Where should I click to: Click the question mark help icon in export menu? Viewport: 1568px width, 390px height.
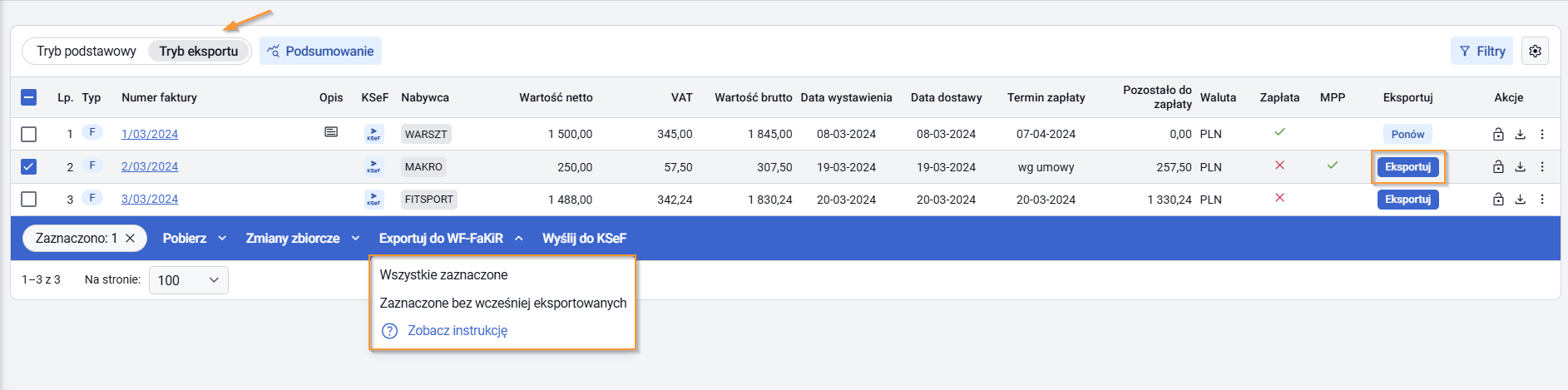[389, 331]
